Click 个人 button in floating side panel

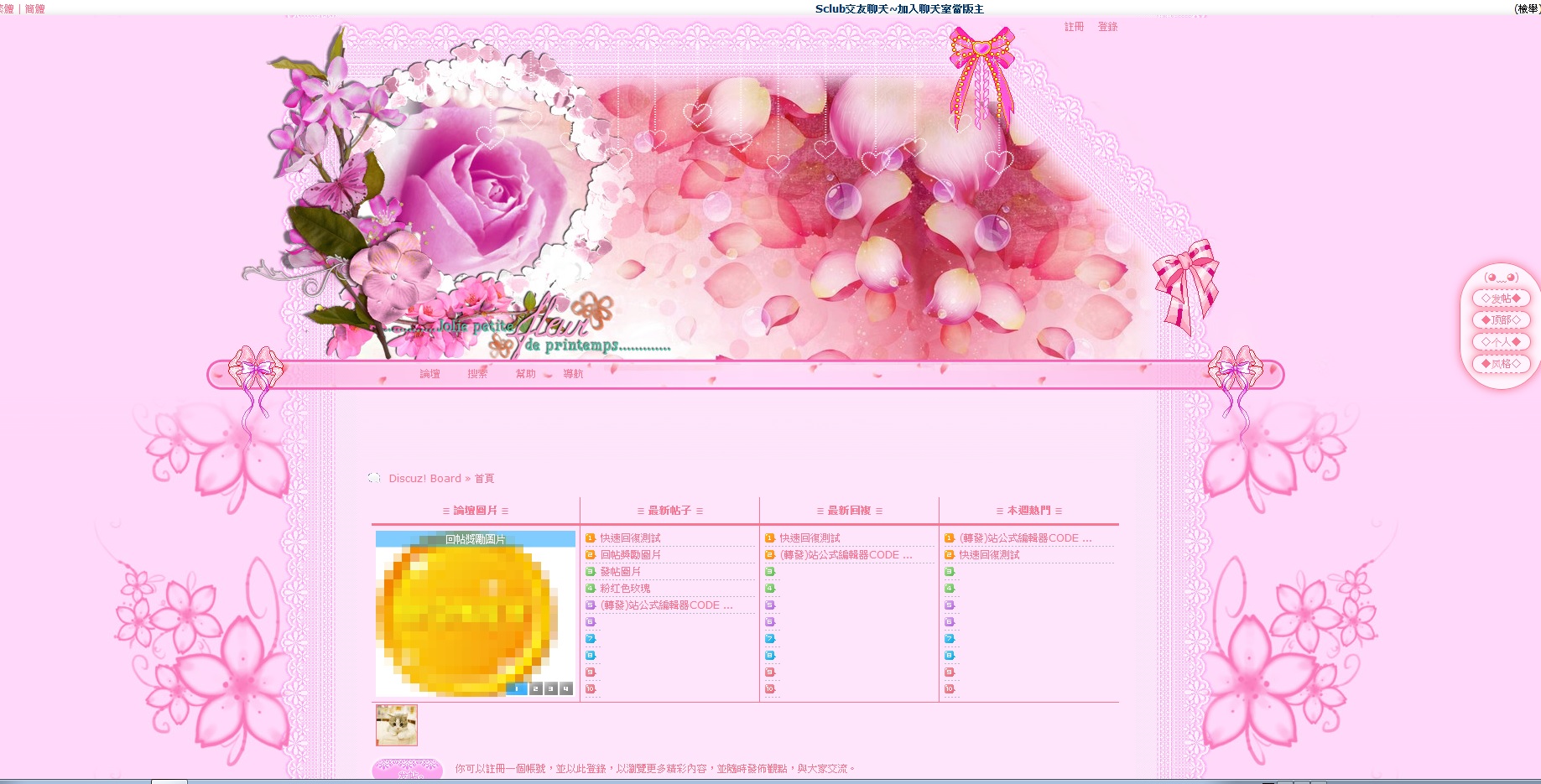click(x=1501, y=342)
